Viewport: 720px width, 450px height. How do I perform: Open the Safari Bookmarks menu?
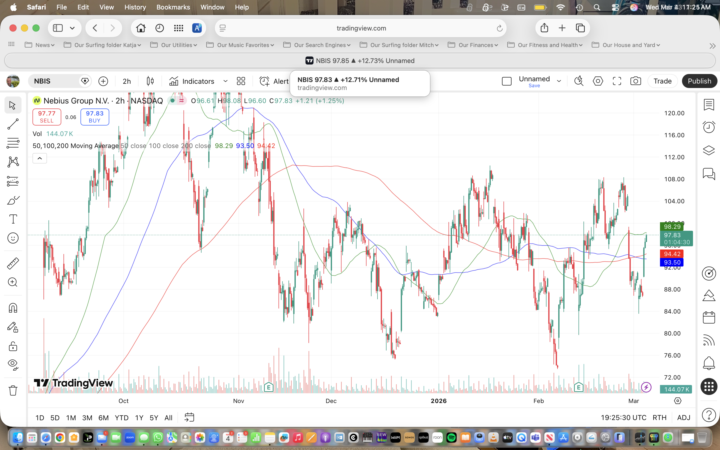tap(173, 7)
